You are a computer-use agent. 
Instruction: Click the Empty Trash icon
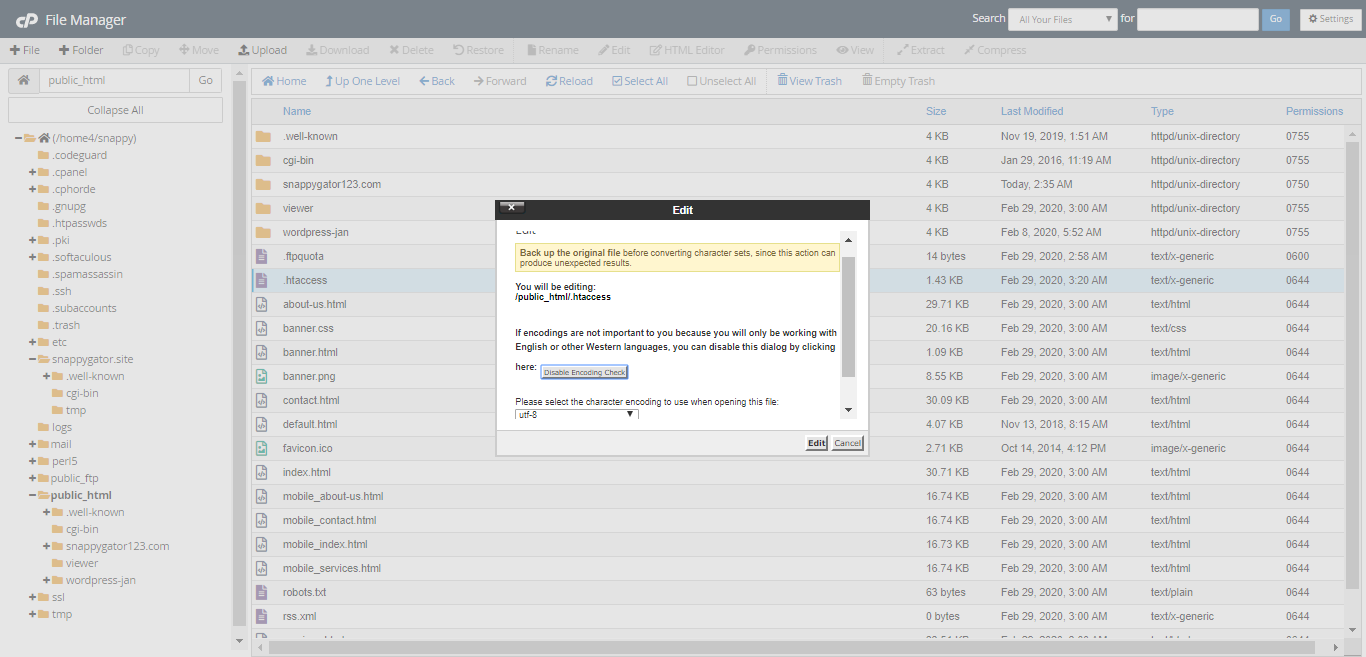point(897,80)
